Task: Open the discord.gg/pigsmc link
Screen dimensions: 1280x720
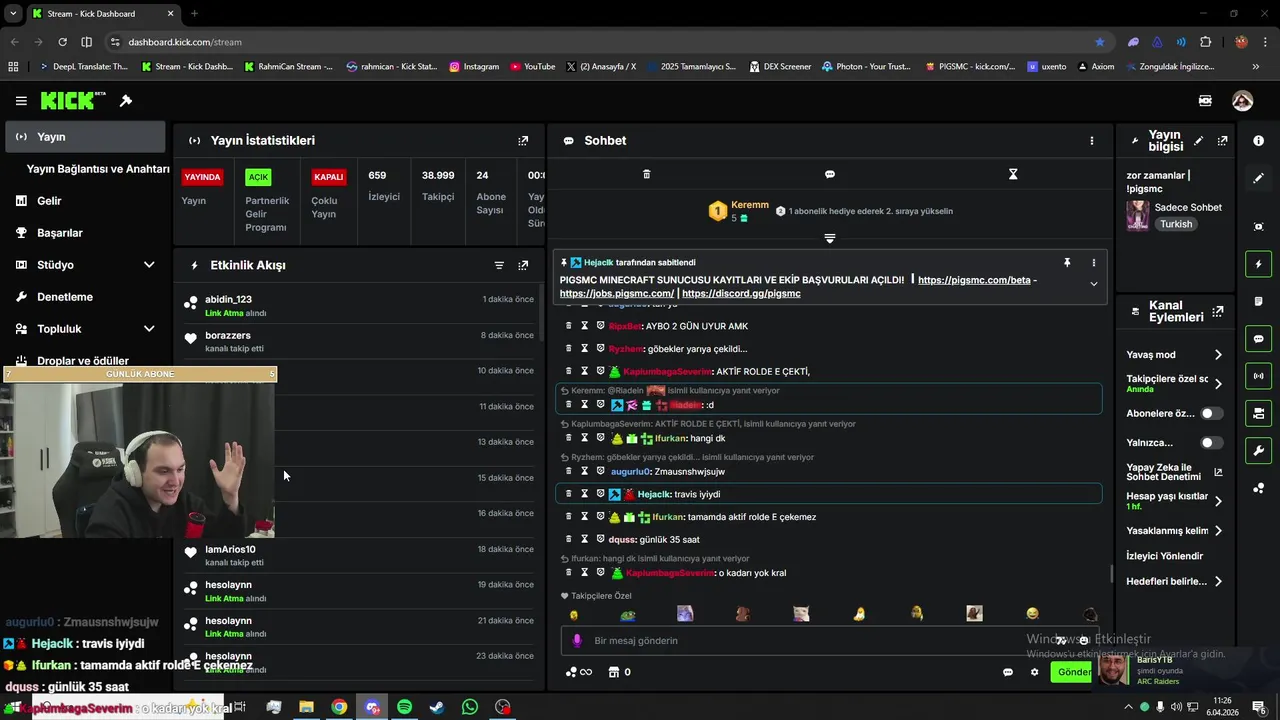Action: click(741, 294)
